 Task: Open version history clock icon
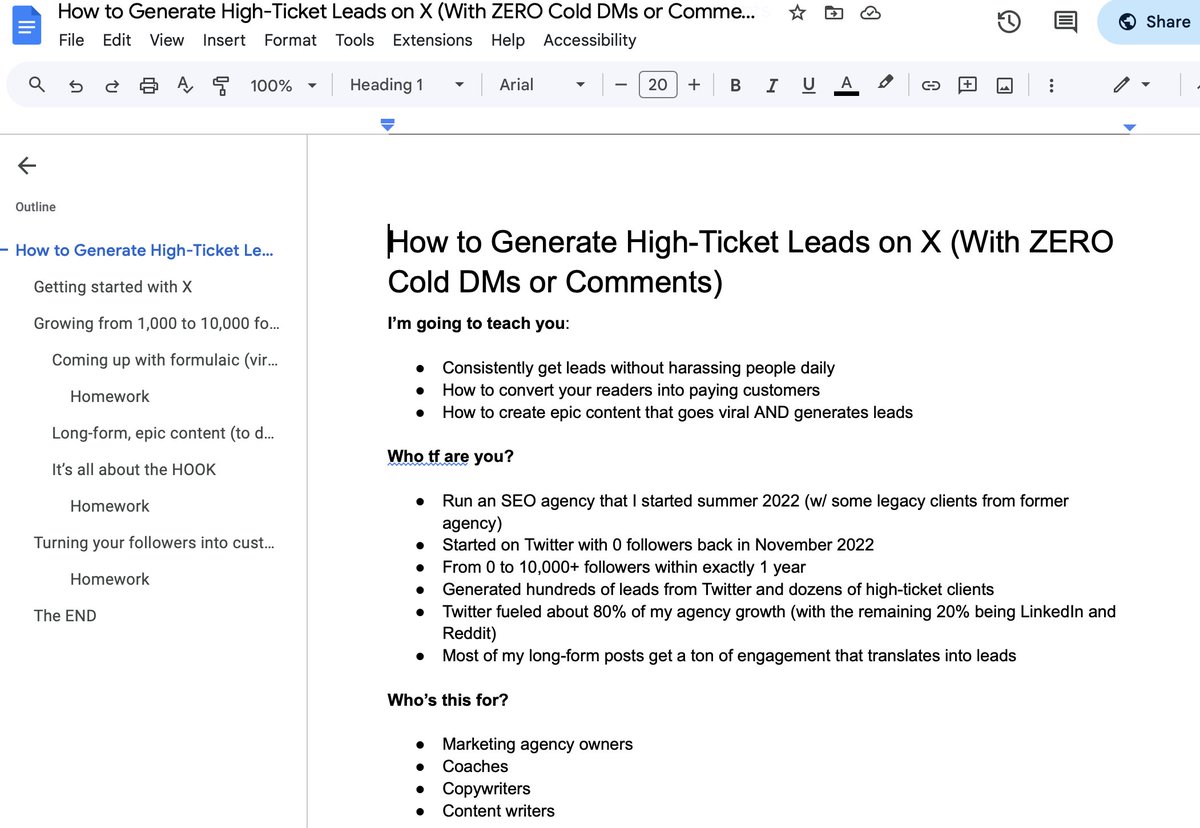pos(1009,22)
